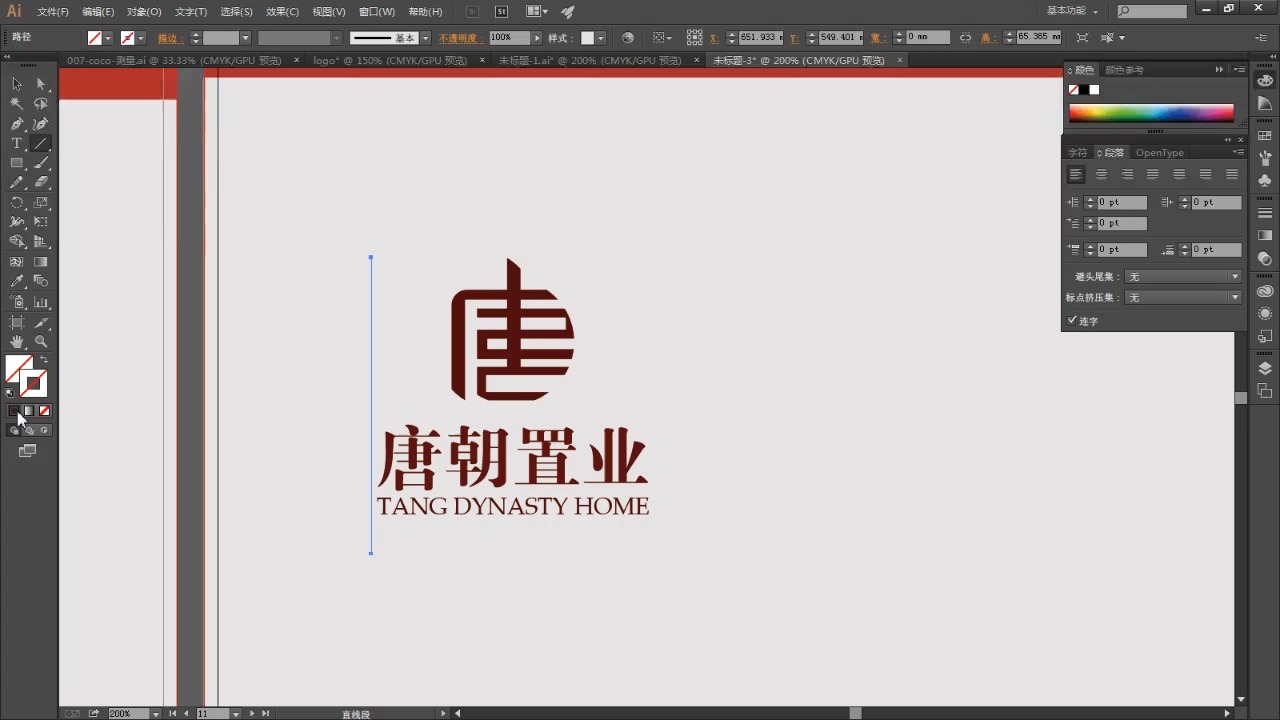Image resolution: width=1280 pixels, height=720 pixels.
Task: Select the Selection tool
Action: tap(17, 84)
